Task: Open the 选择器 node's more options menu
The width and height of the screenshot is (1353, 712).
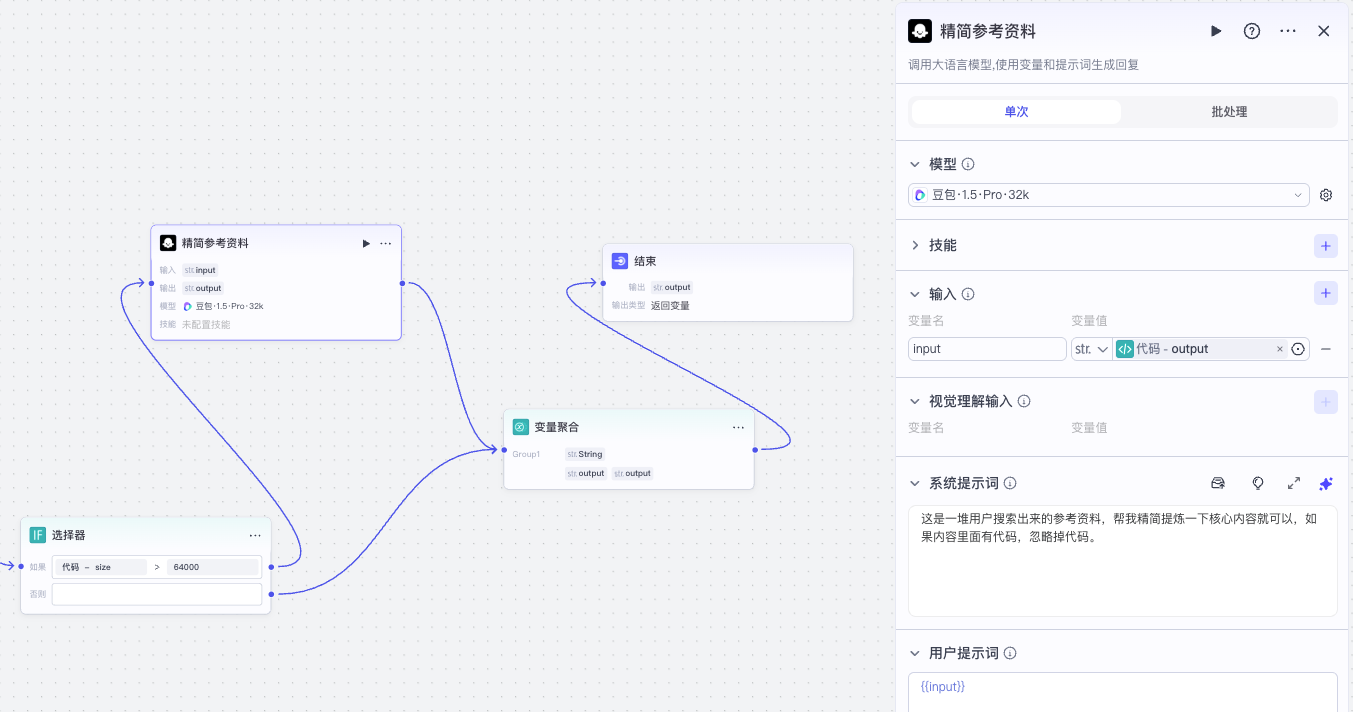Action: (x=255, y=534)
